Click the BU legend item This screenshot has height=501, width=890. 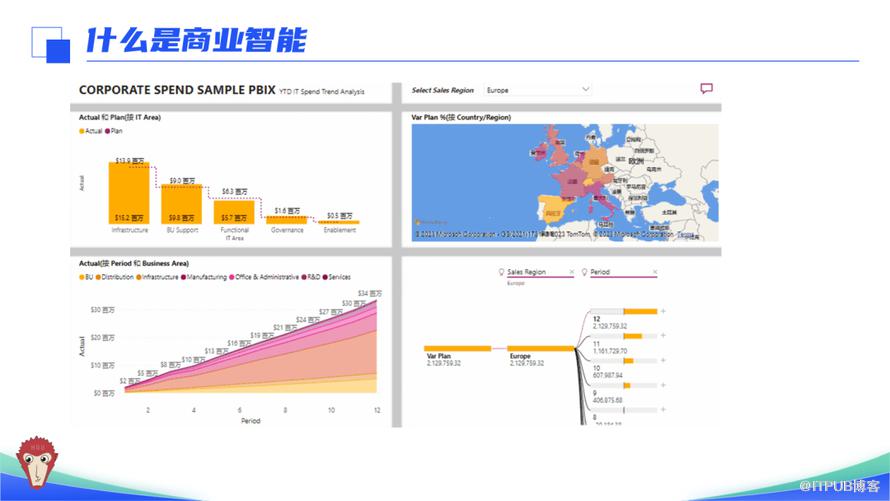click(x=86, y=277)
